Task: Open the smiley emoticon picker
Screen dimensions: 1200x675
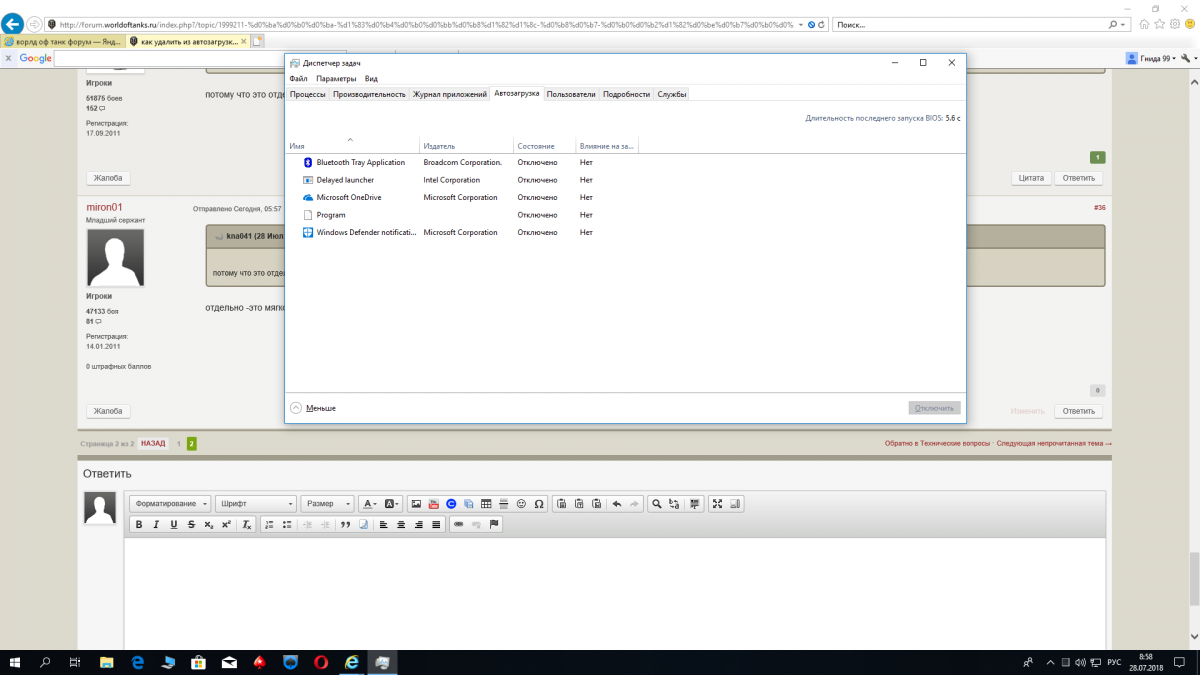Action: [x=521, y=504]
